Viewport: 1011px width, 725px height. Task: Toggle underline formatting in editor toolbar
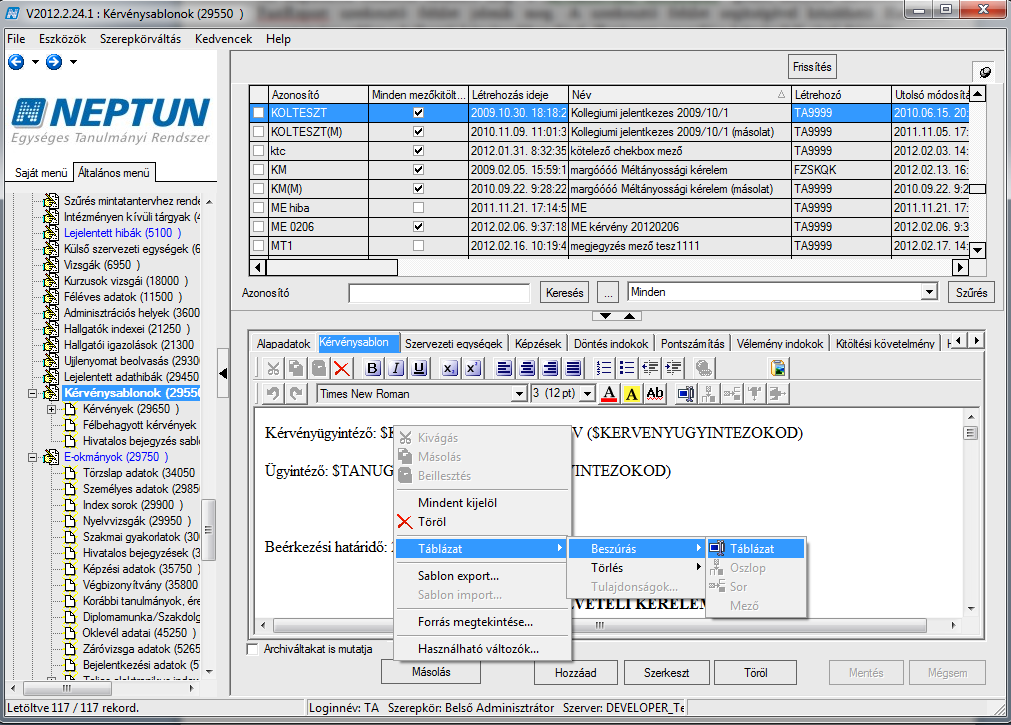coord(420,368)
